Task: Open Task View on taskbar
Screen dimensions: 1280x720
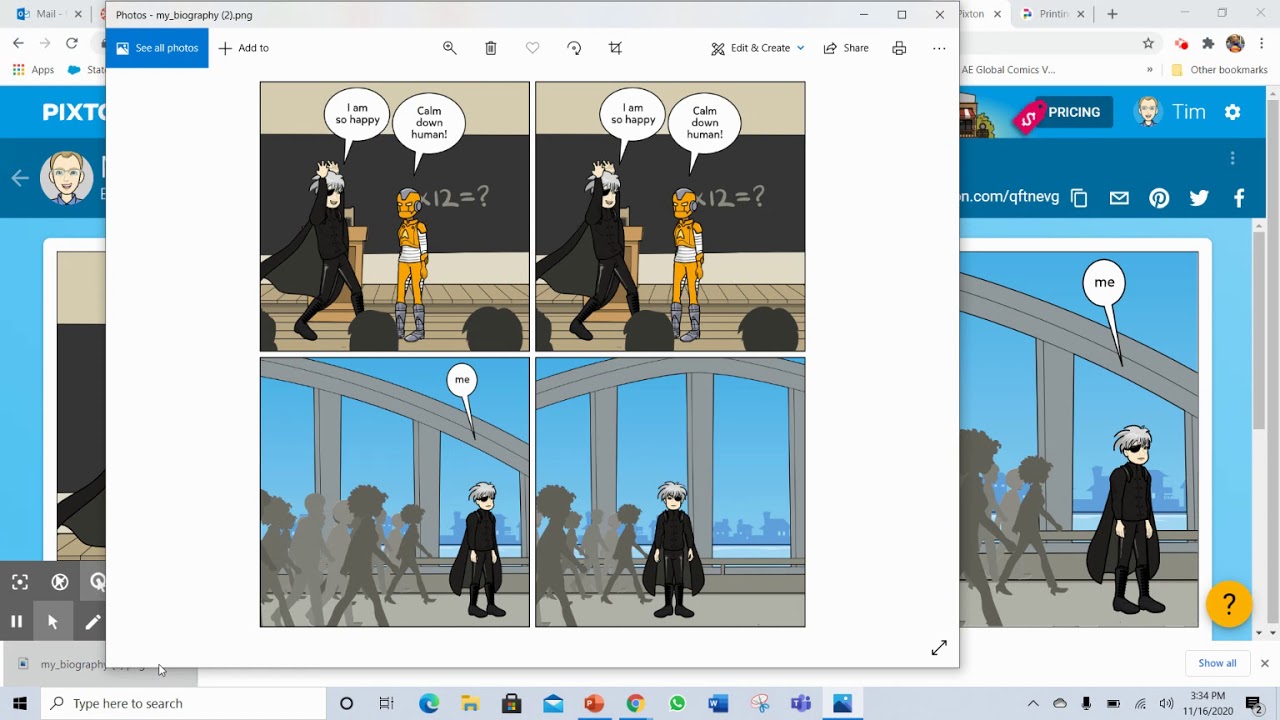Action: coord(387,703)
